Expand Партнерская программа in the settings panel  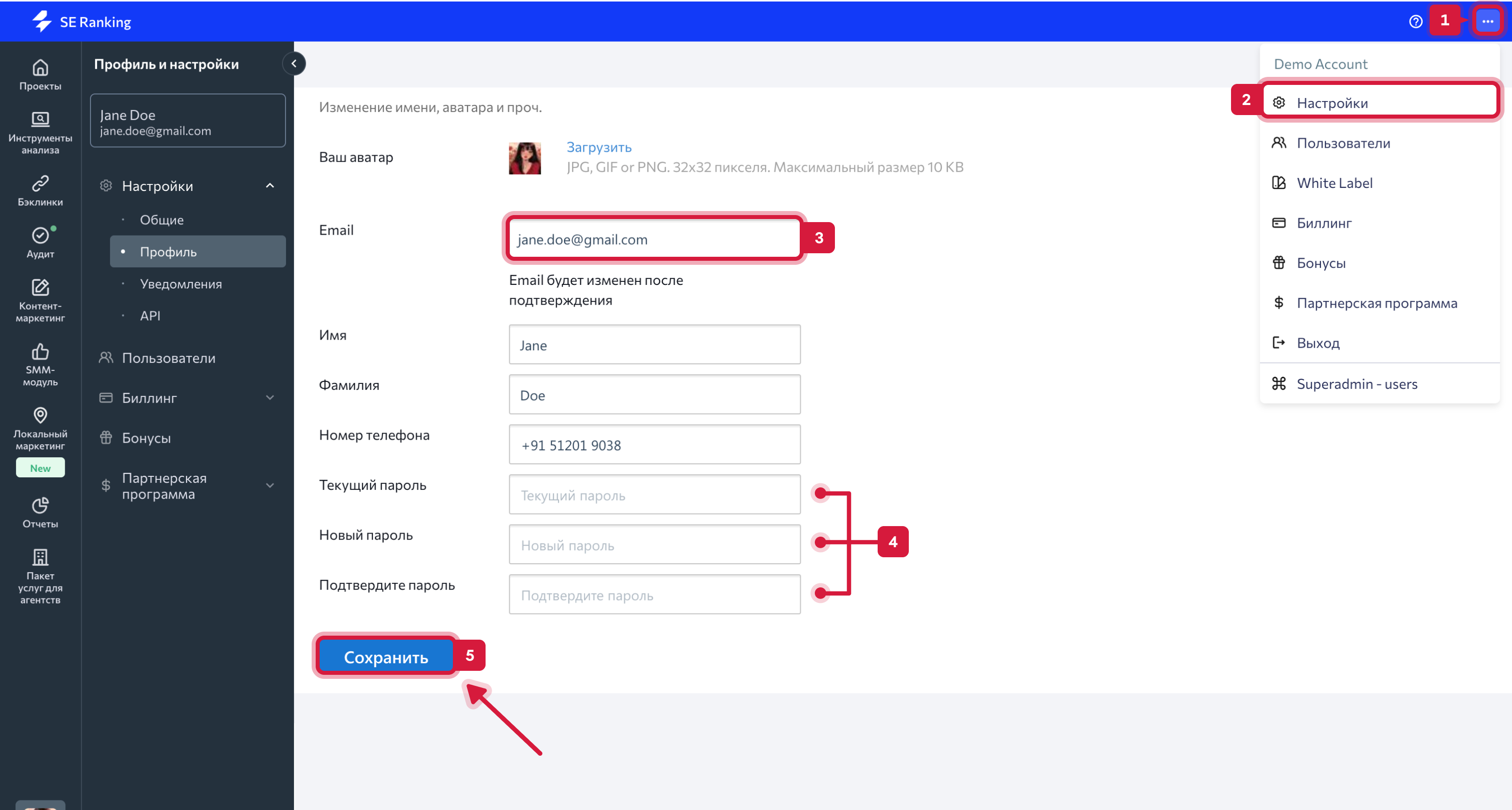(270, 485)
